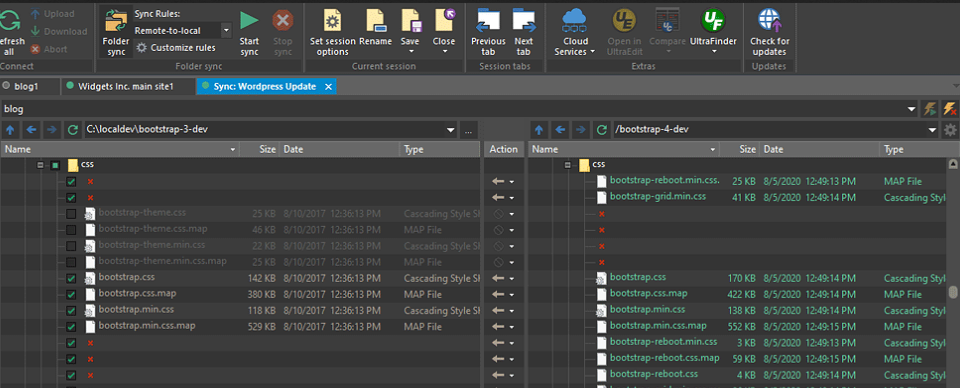Click Customize rules

pyautogui.click(x=176, y=47)
